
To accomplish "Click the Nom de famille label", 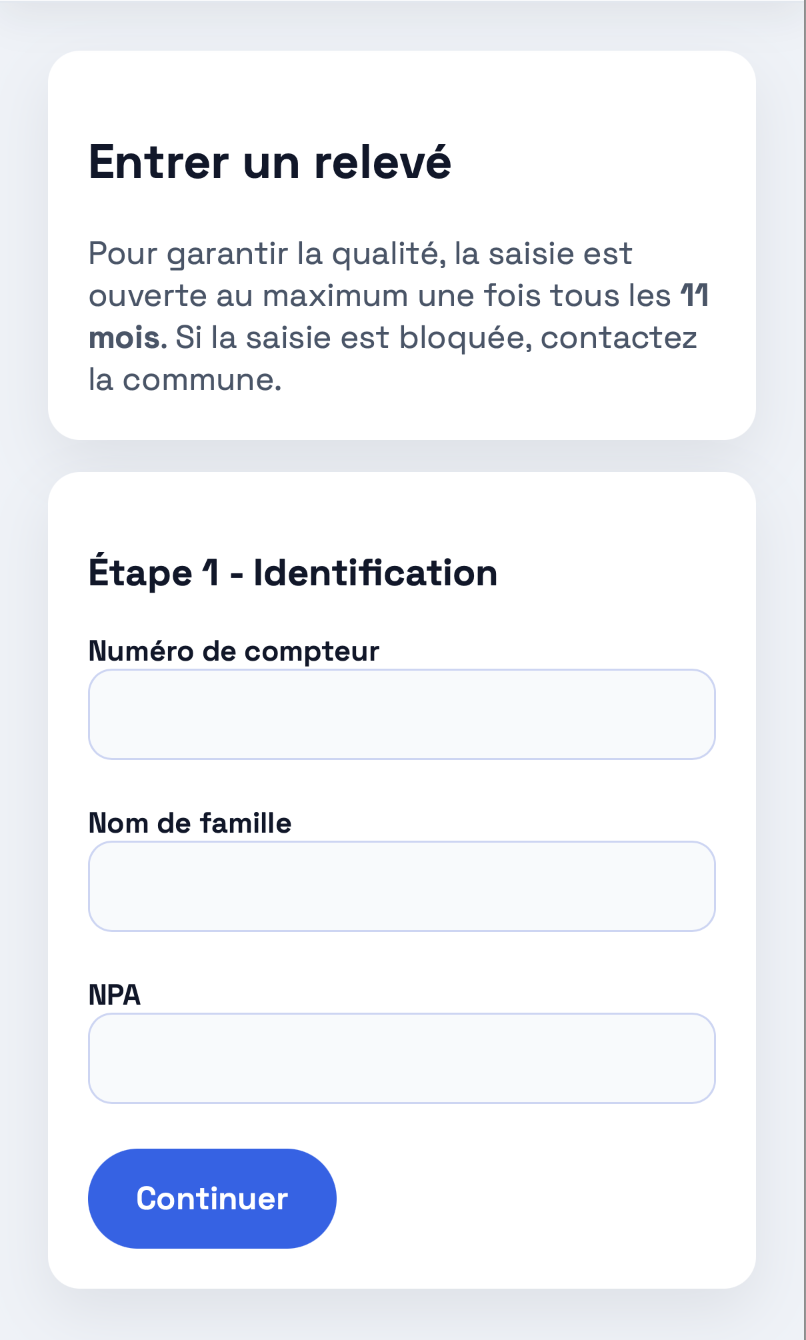I will click(x=189, y=823).
